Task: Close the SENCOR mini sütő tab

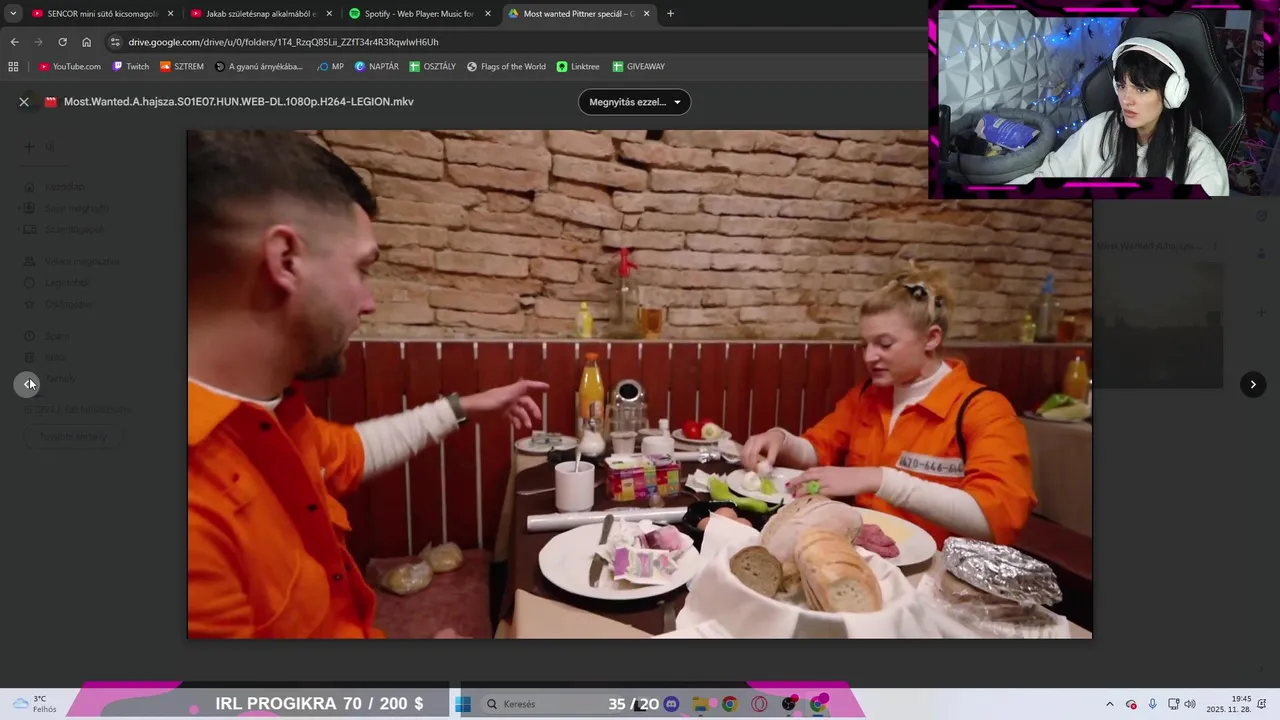Action: (x=170, y=14)
